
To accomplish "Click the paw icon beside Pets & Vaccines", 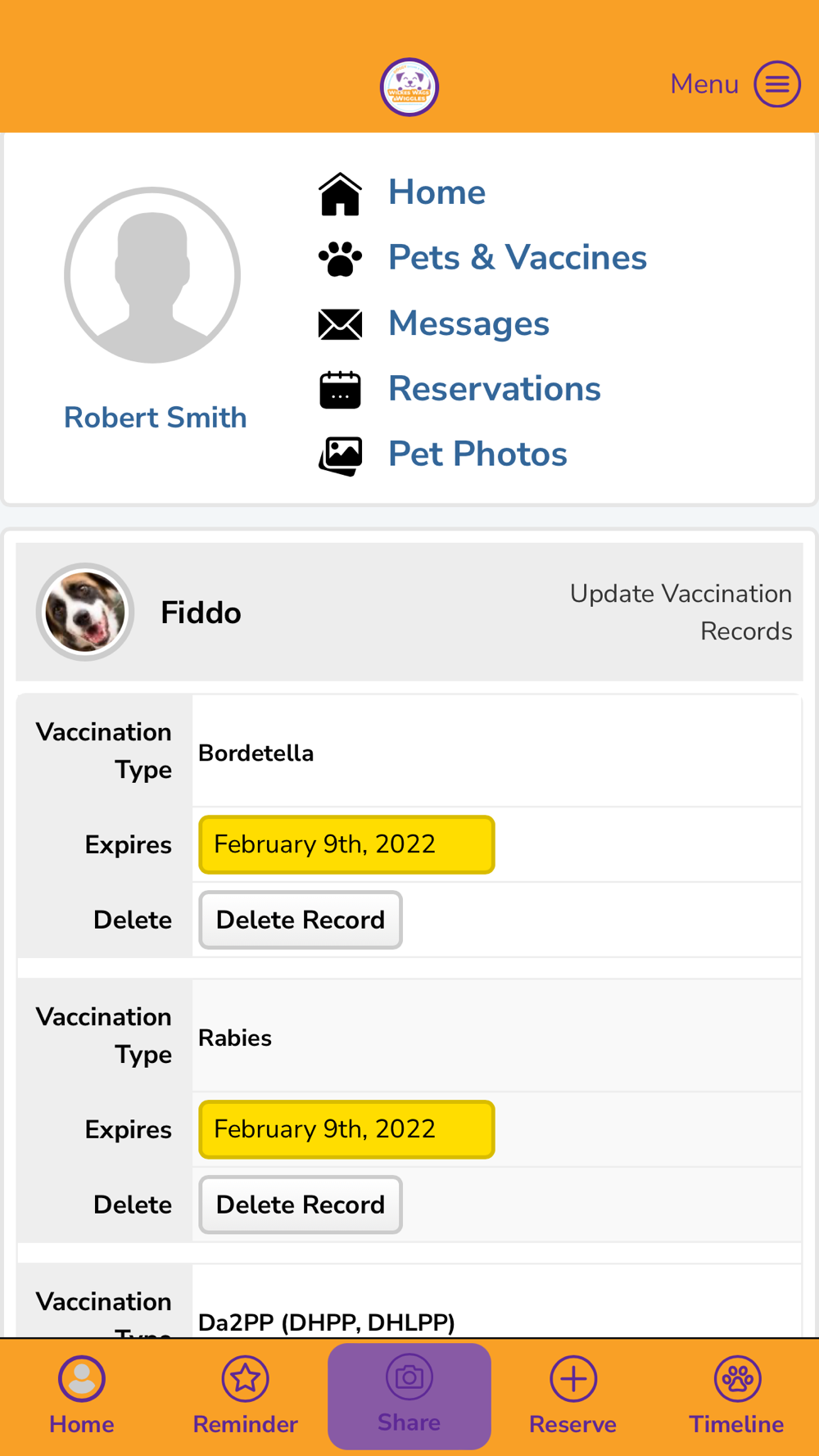I will click(x=340, y=259).
